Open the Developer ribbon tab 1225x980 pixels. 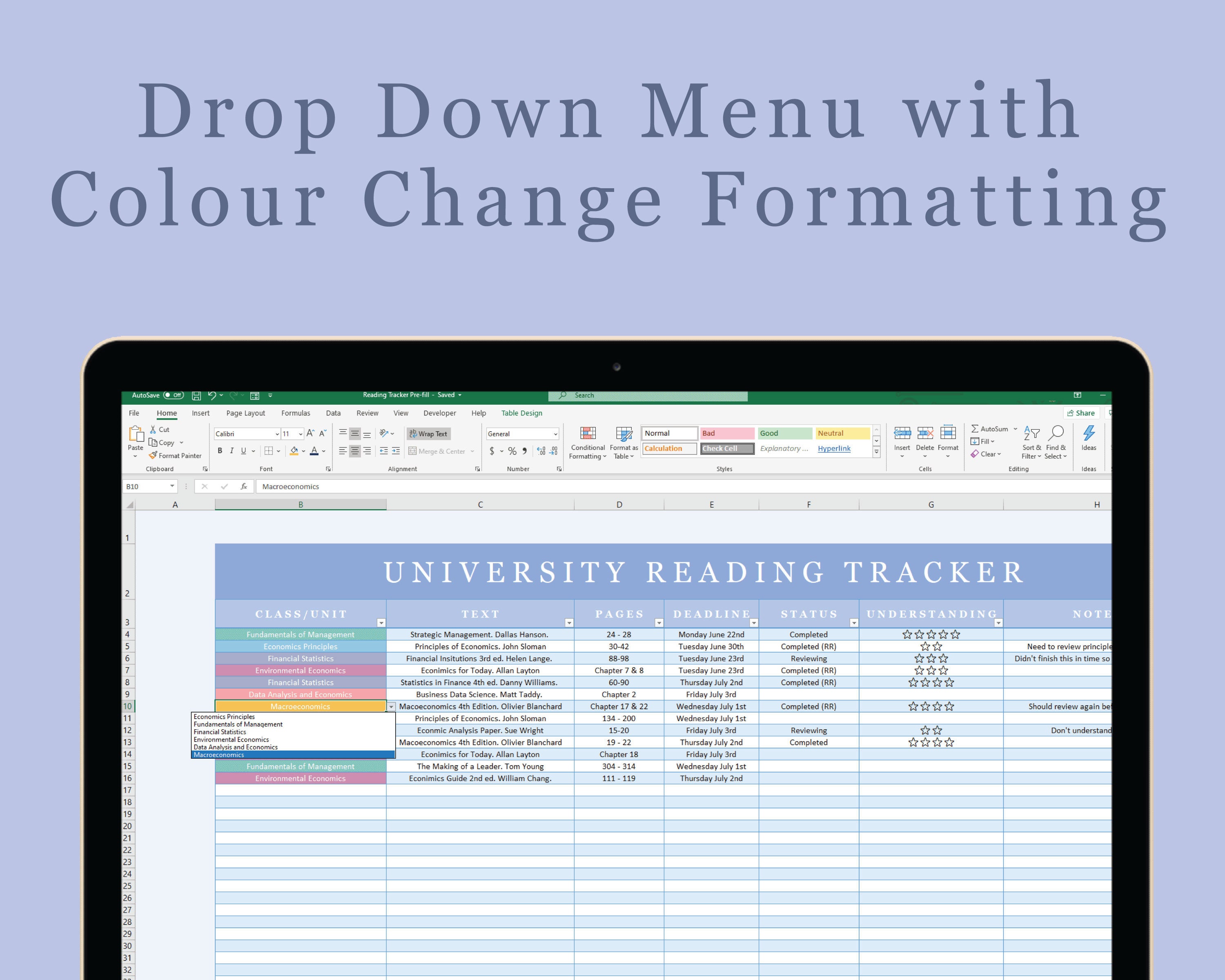tap(440, 413)
